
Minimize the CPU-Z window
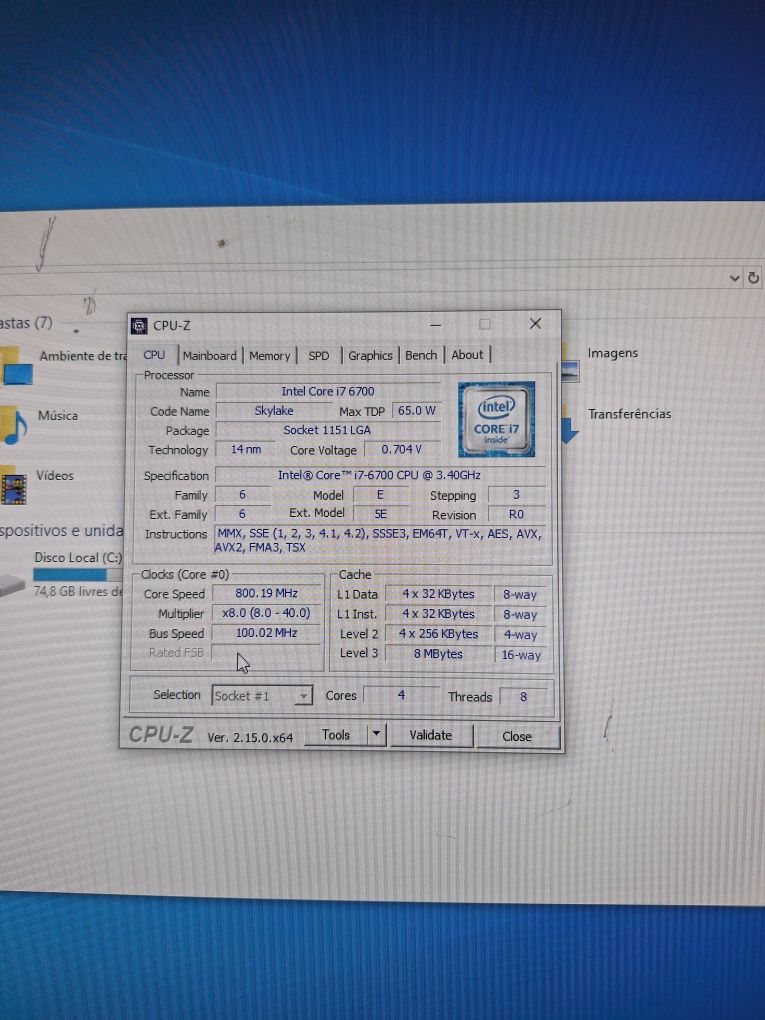coord(436,324)
